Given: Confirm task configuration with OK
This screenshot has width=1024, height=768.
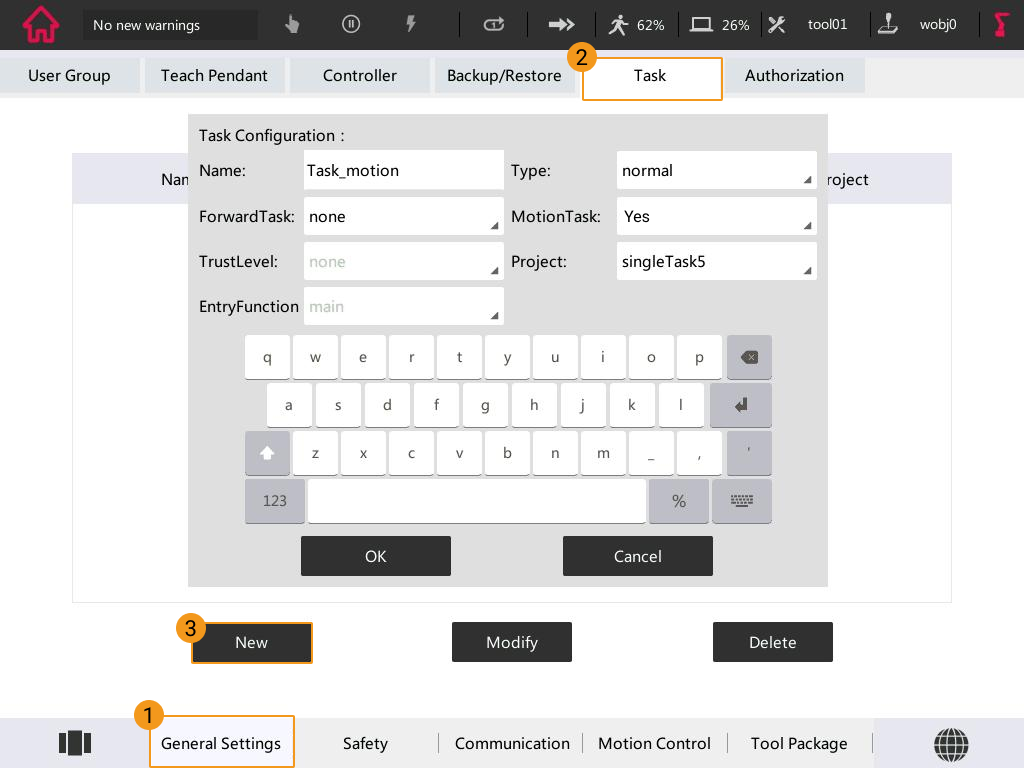Looking at the screenshot, I should [x=375, y=556].
